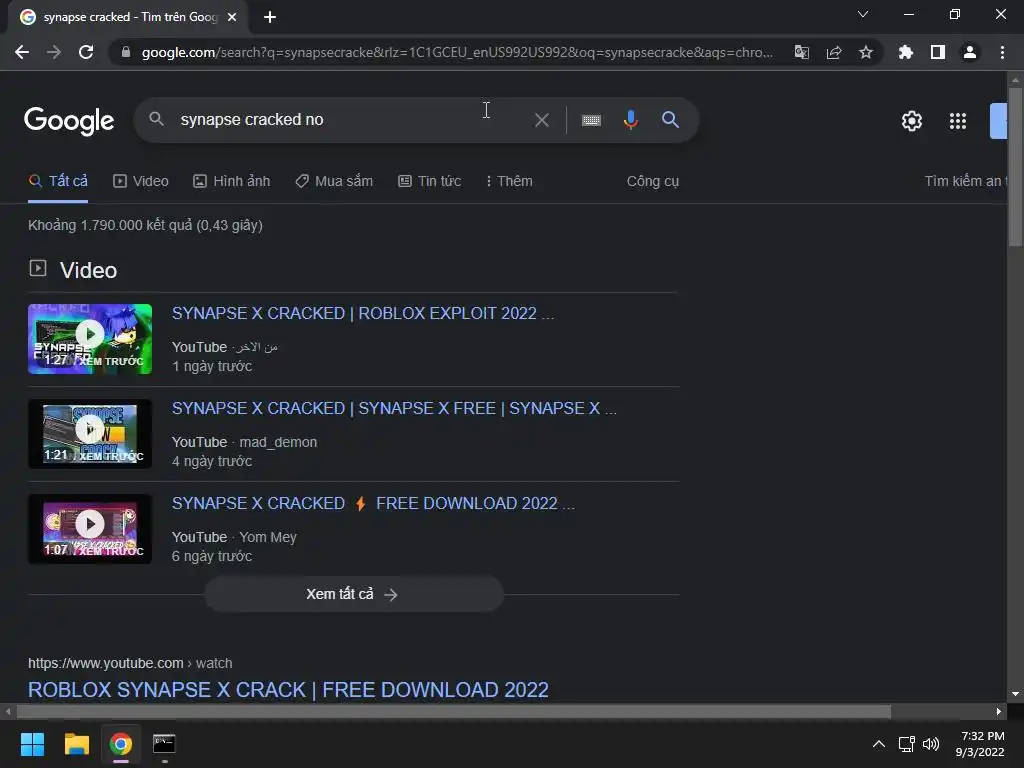Click the browser forward arrow
The width and height of the screenshot is (1024, 768).
[54, 52]
